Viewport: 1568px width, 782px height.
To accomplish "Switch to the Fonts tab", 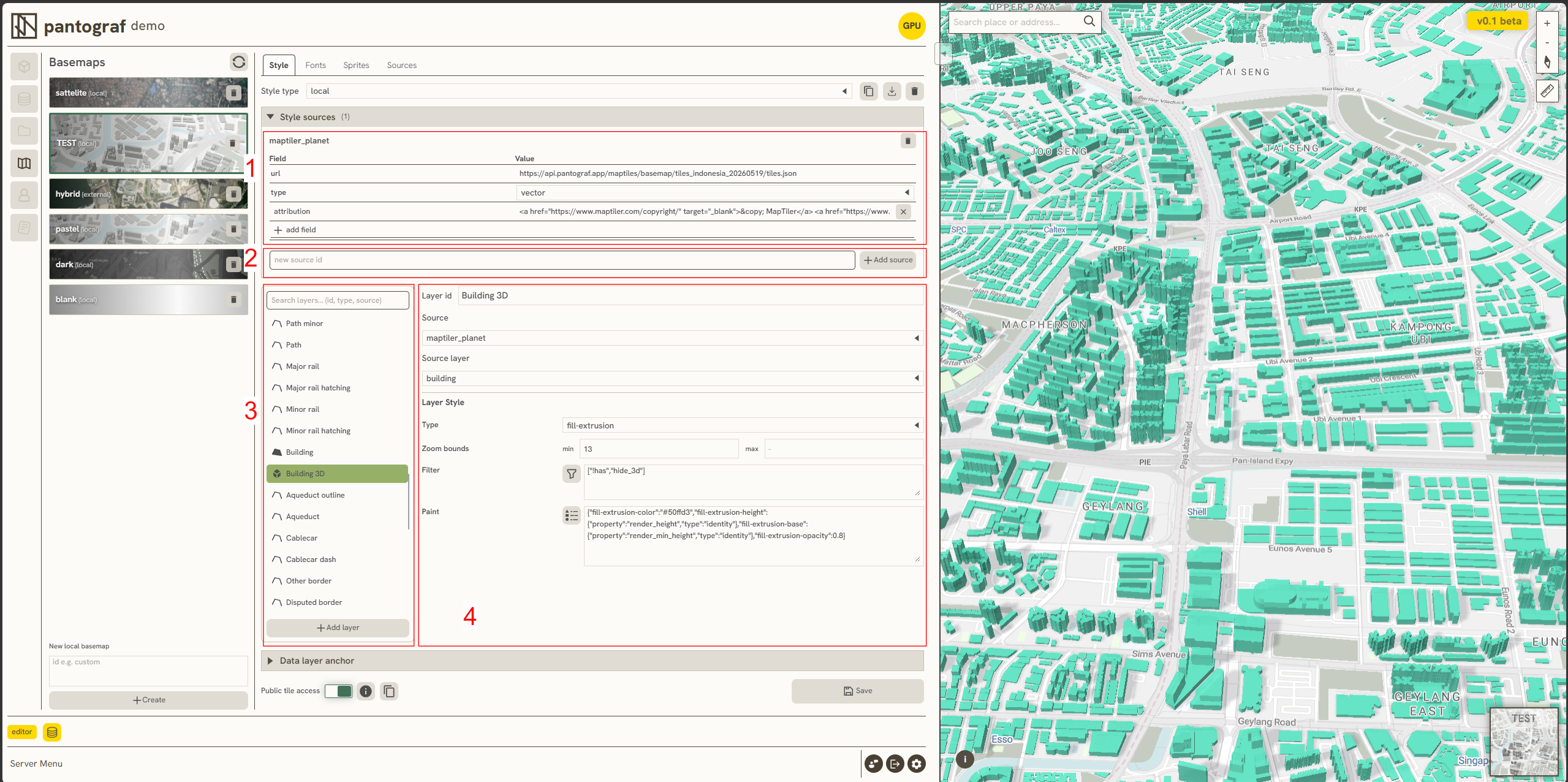I will [x=316, y=65].
